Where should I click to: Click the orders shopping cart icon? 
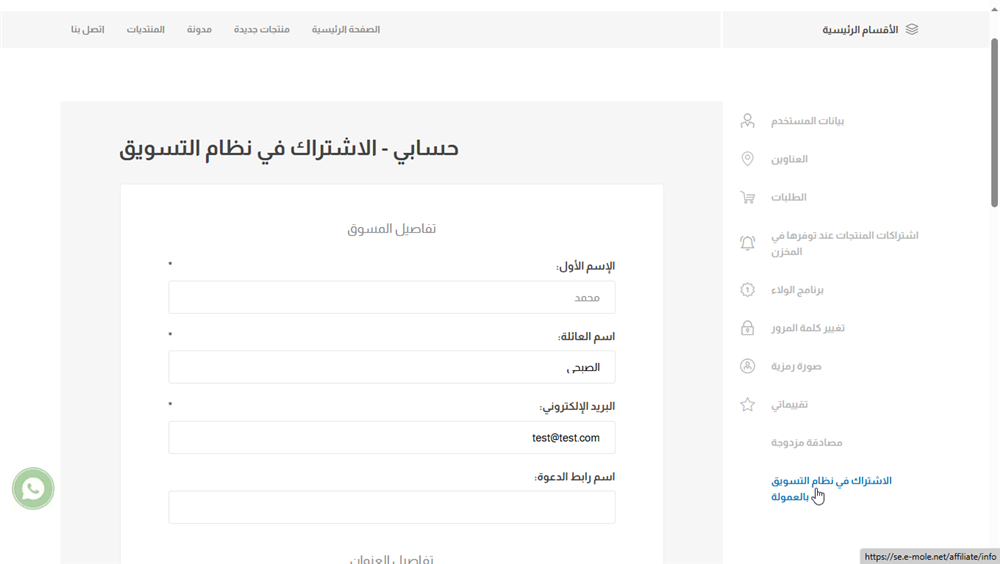(x=747, y=197)
